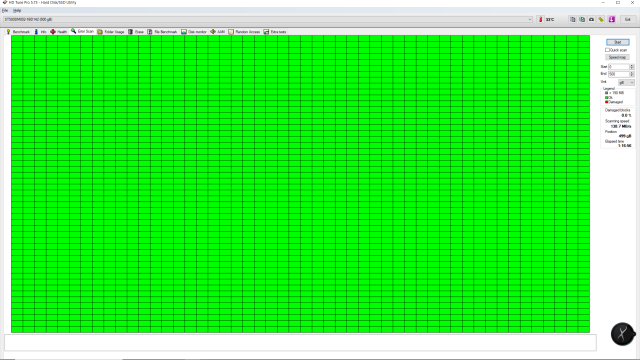Screen dimensions: 640x360
Task: Start the error scan
Action: 618,42
